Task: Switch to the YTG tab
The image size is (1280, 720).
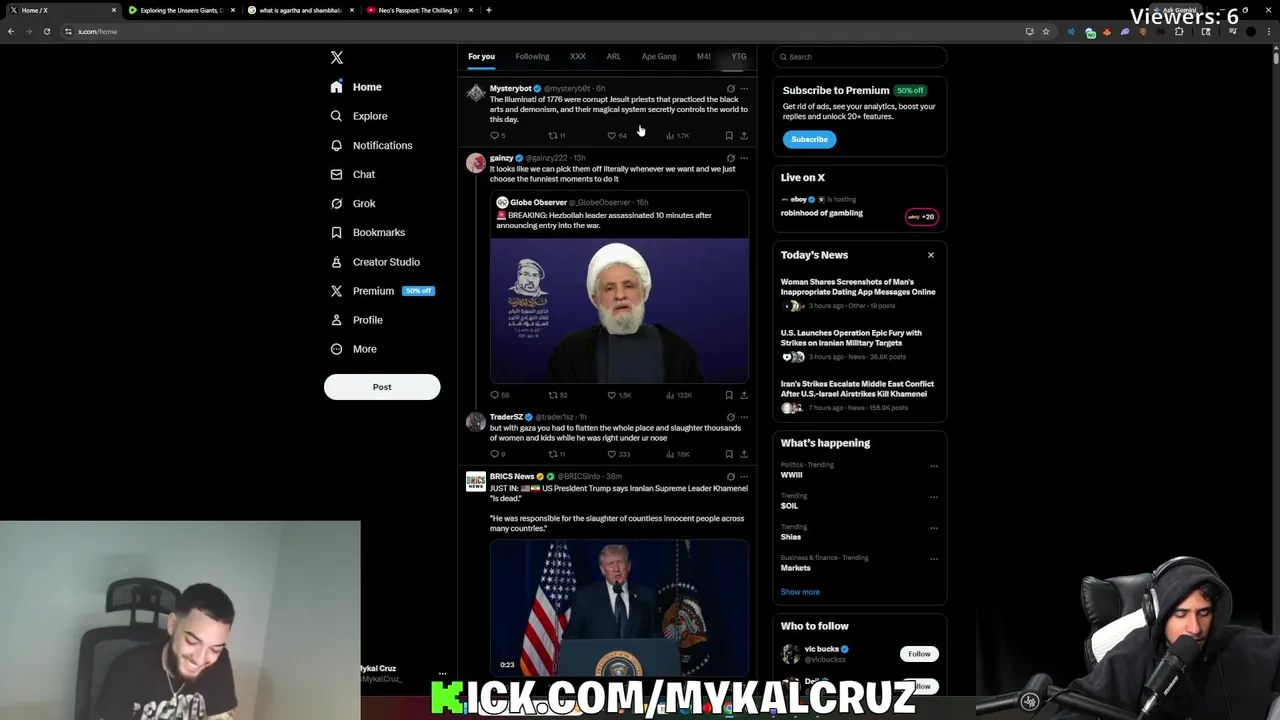Action: [739, 57]
